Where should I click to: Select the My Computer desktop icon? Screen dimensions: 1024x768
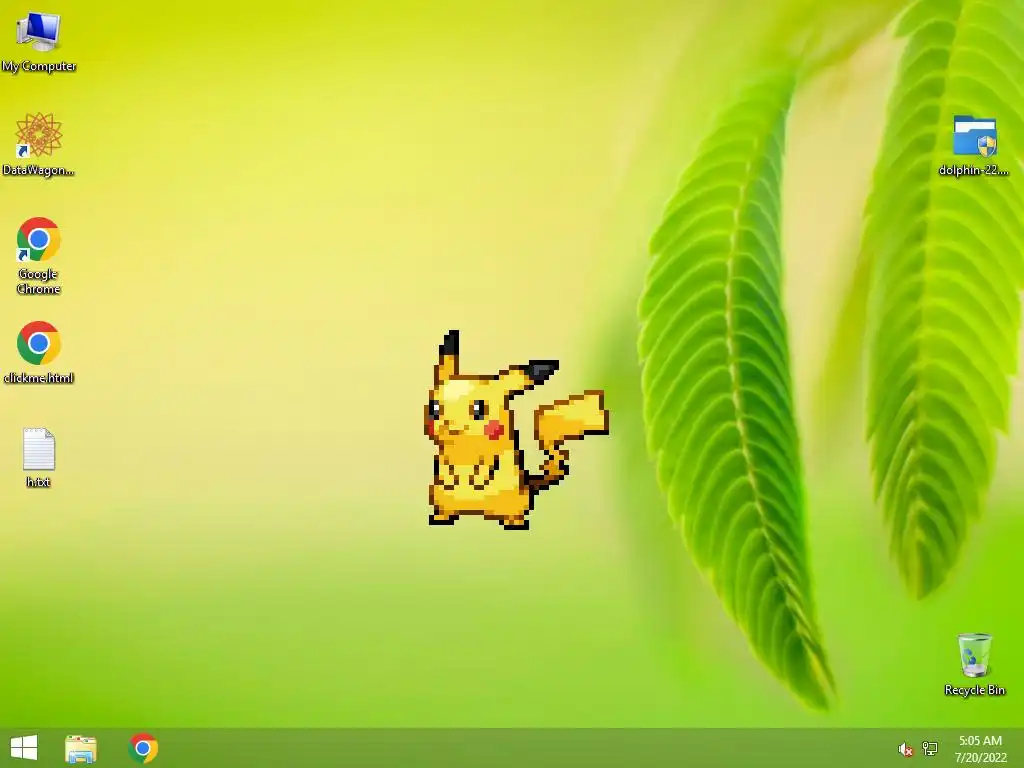pos(39,31)
